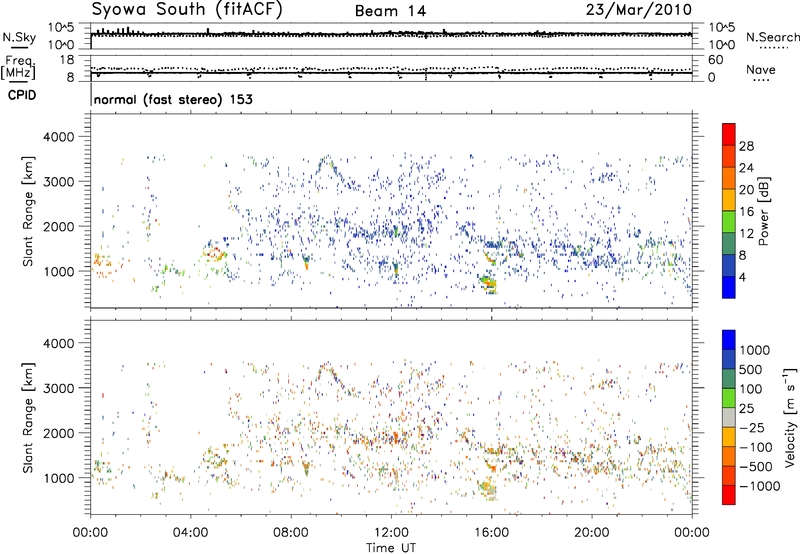Click the plot title "Syowa South (fitACF)"
This screenshot has width=800, height=554.
[187, 9]
